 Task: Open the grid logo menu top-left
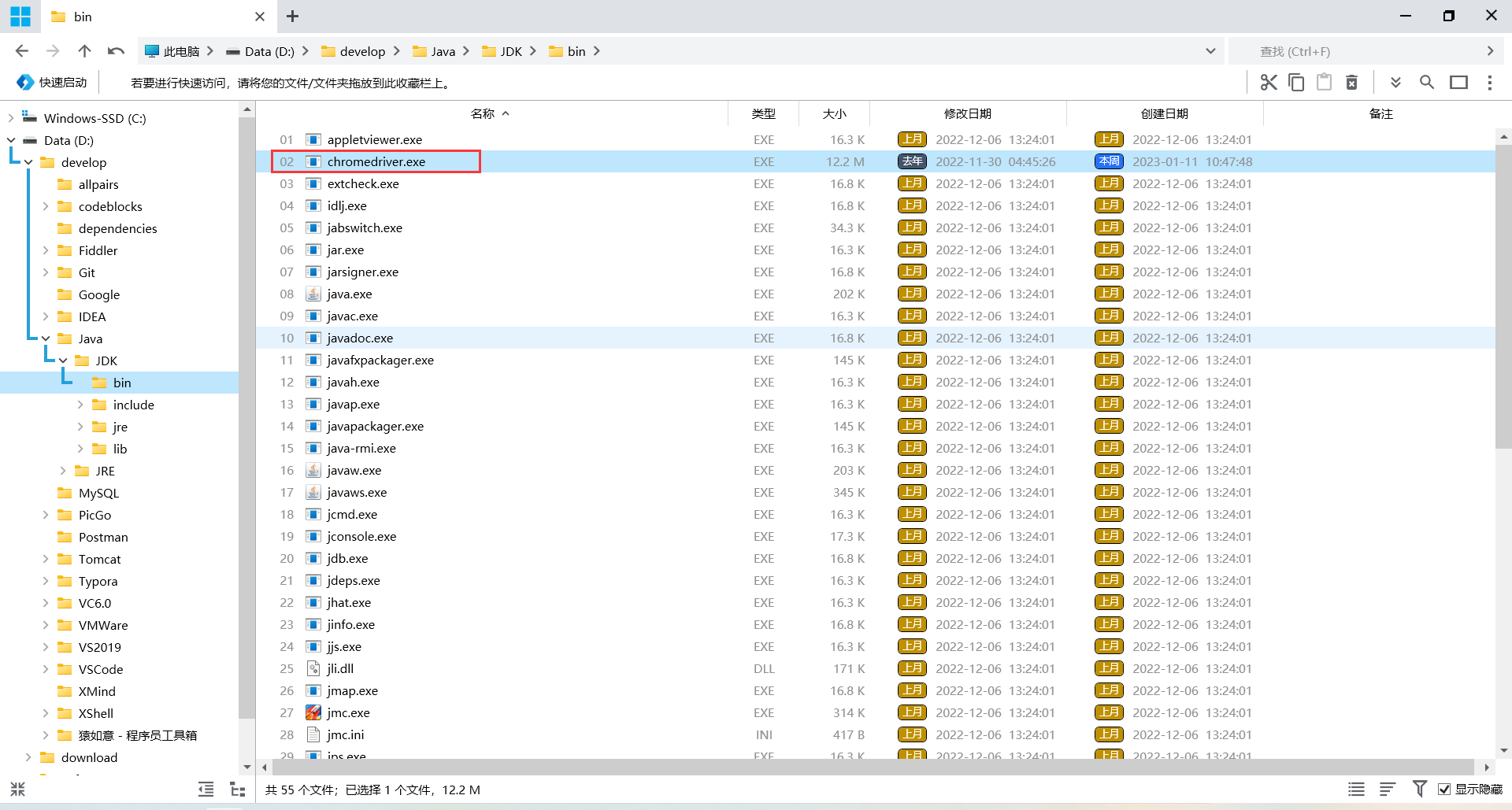tap(20, 16)
